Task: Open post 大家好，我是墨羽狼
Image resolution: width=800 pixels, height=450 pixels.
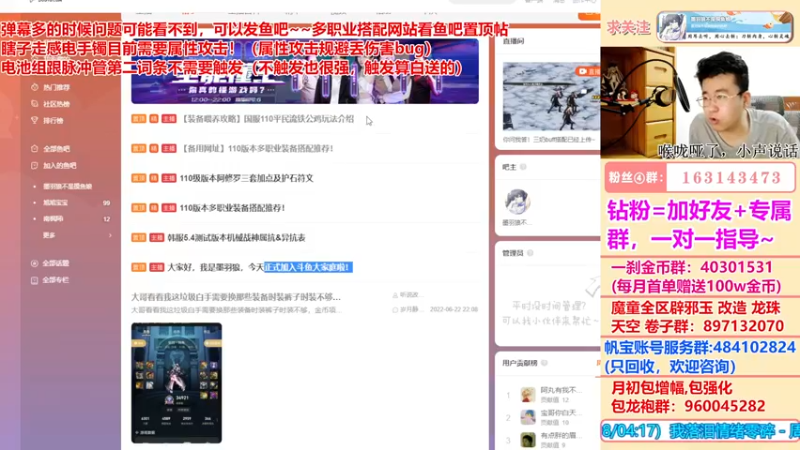Action: pyautogui.click(x=260, y=267)
